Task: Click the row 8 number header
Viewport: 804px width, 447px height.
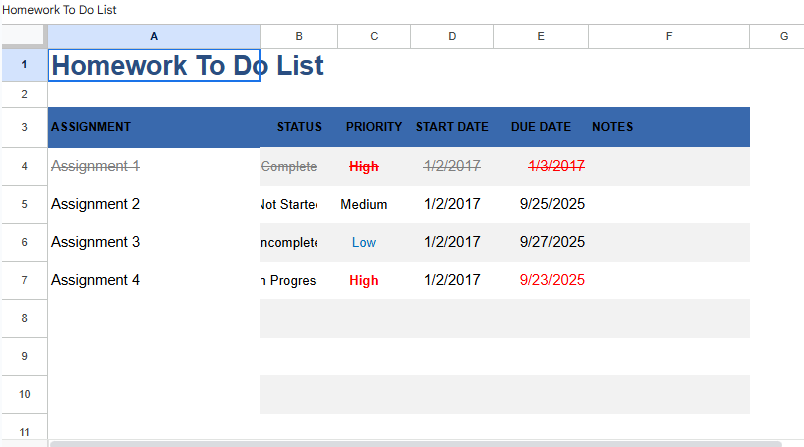Action: pyautogui.click(x=24, y=318)
